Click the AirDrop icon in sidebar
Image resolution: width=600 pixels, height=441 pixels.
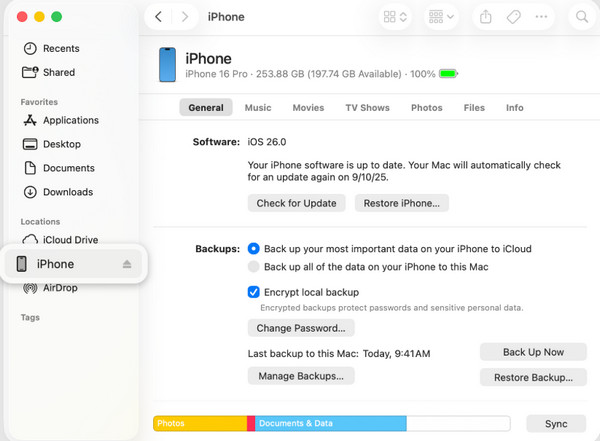coord(30,287)
